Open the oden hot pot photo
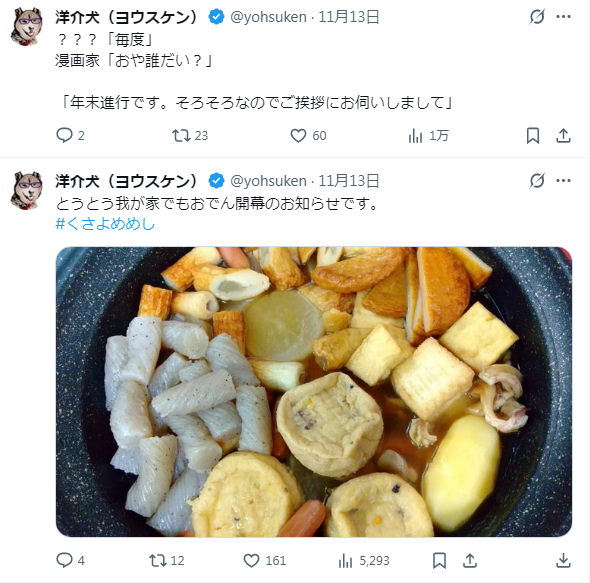This screenshot has width=590, height=583. pyautogui.click(x=314, y=392)
